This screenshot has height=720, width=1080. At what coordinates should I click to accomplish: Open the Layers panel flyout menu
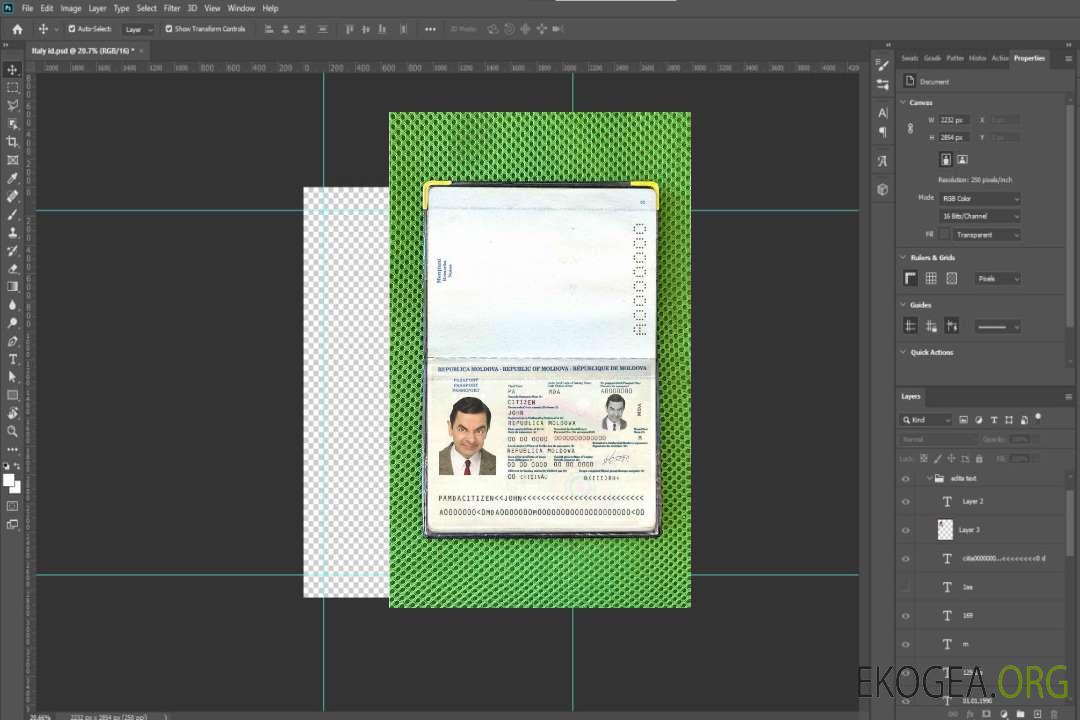click(1068, 397)
